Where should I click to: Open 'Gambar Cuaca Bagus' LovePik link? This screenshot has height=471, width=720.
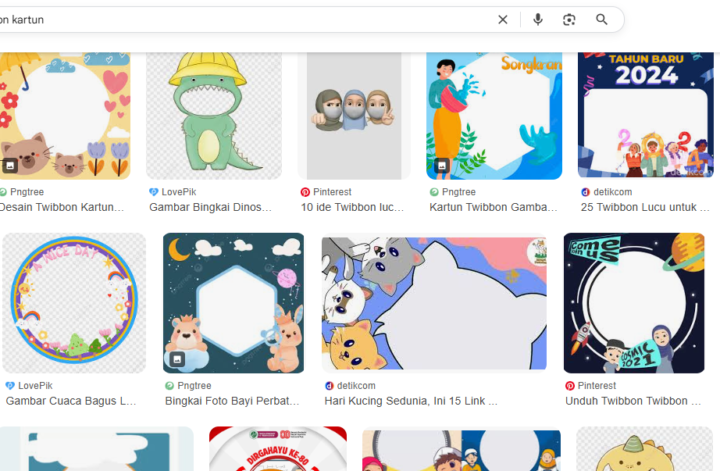71,401
